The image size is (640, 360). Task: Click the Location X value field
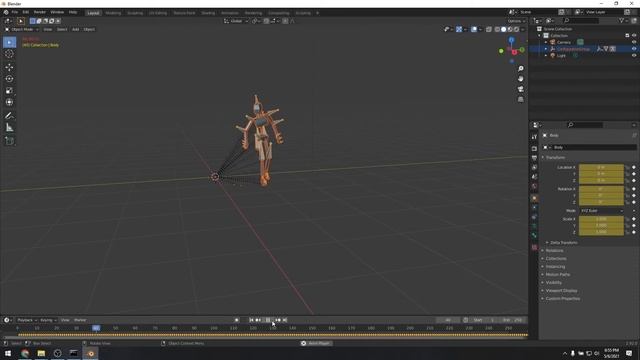(x=601, y=167)
